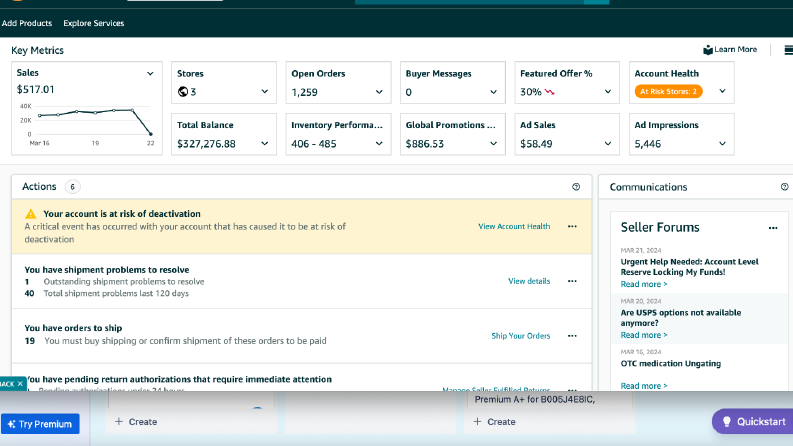The width and height of the screenshot is (793, 446).
Task: Expand the Stores card chevron
Action: 265,92
